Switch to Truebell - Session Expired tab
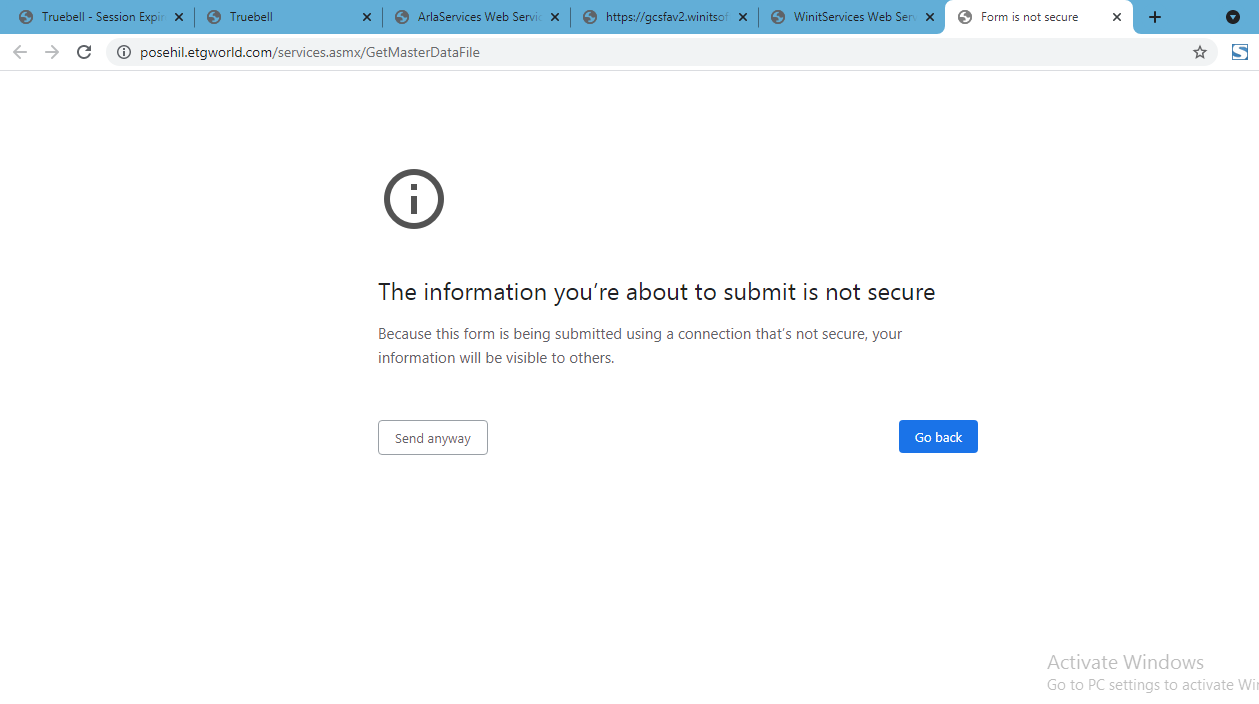 [95, 17]
